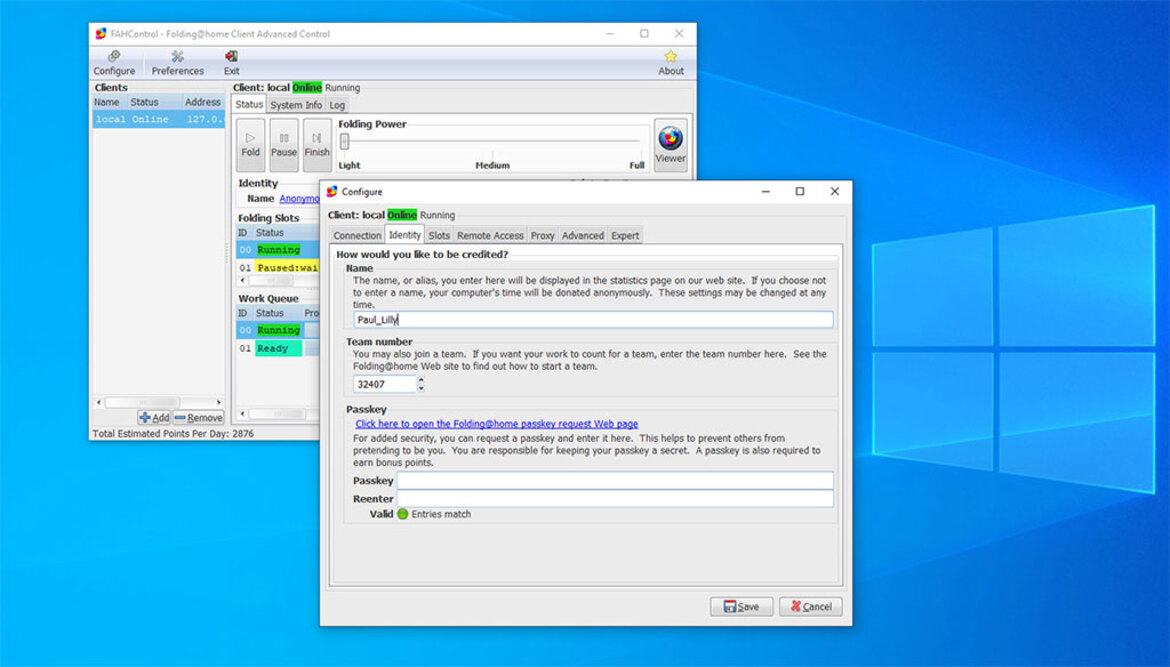Click the Passkey input field

pos(615,480)
